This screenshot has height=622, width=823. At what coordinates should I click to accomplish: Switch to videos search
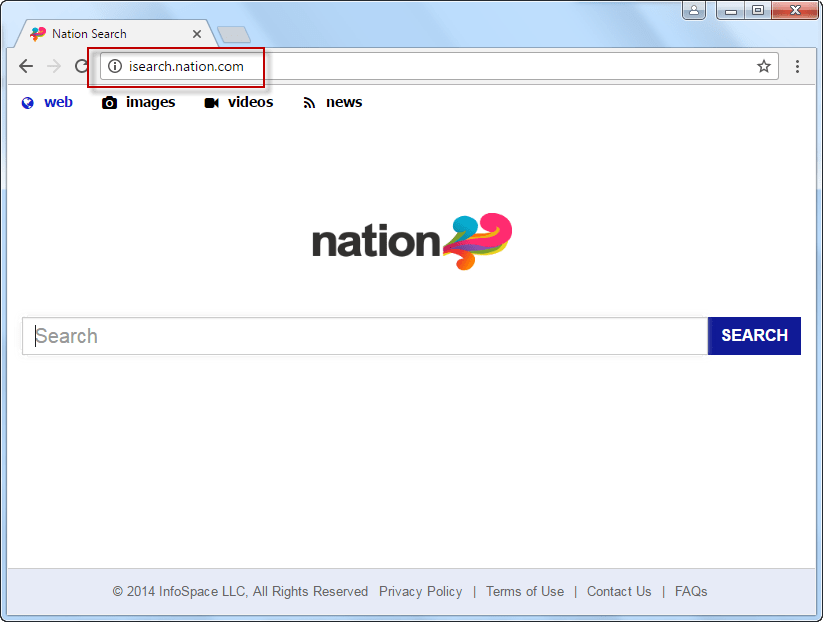click(x=250, y=102)
